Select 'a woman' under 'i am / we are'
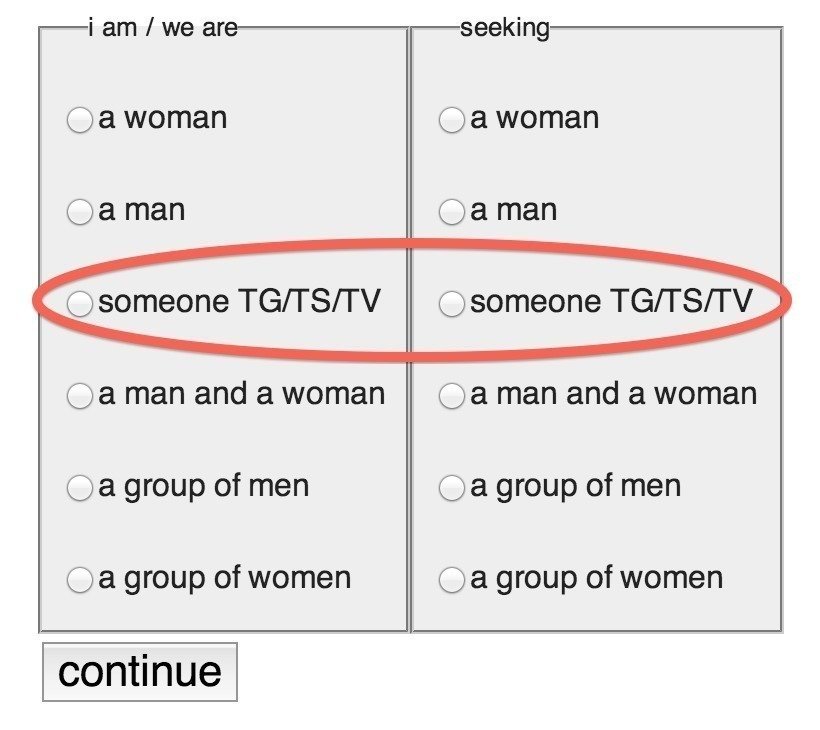 point(79,121)
